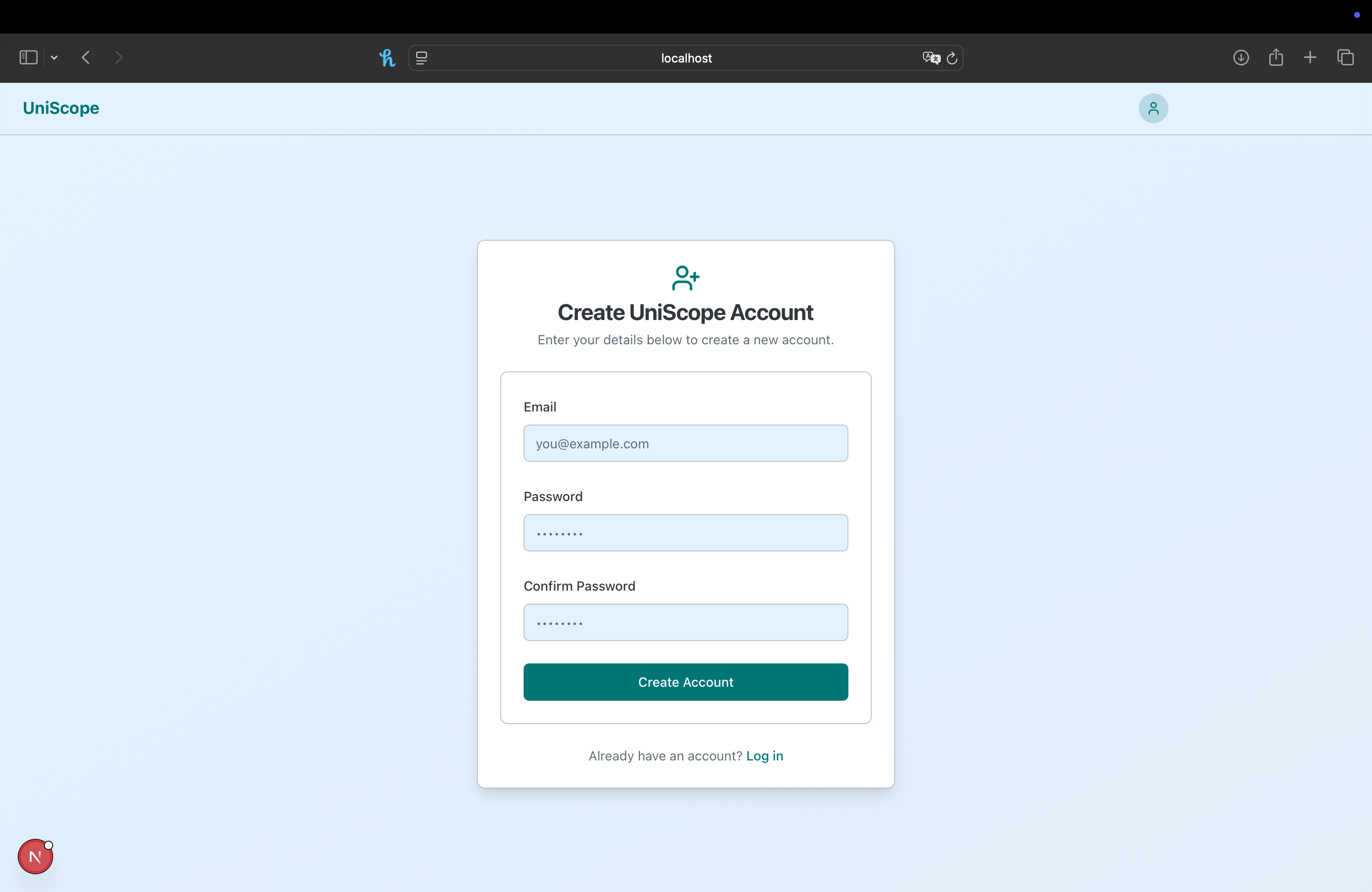
Task: Click the UniScope logo link
Action: pos(61,108)
